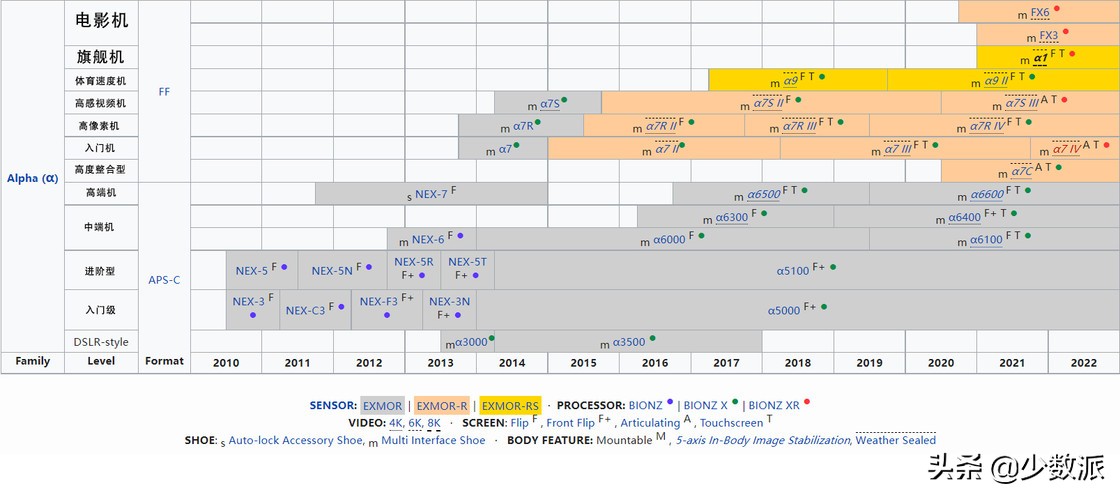Click the α7R III link
The height and width of the screenshot is (497, 1120).
(x=799, y=126)
